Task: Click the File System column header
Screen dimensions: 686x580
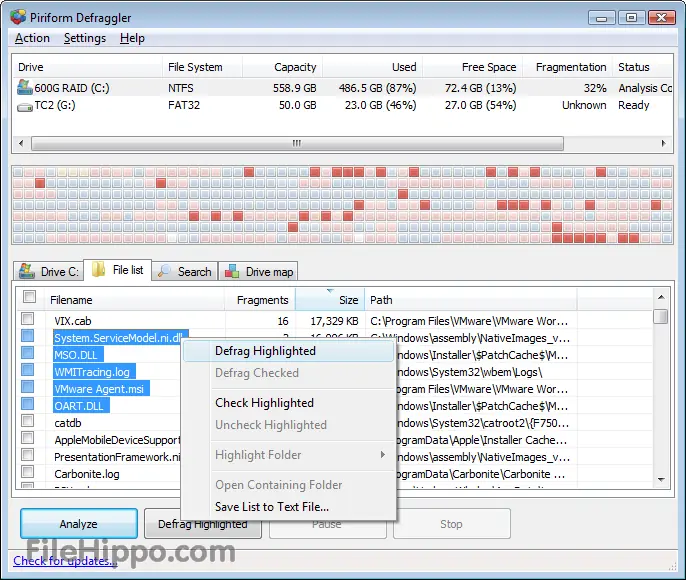Action: [202, 67]
